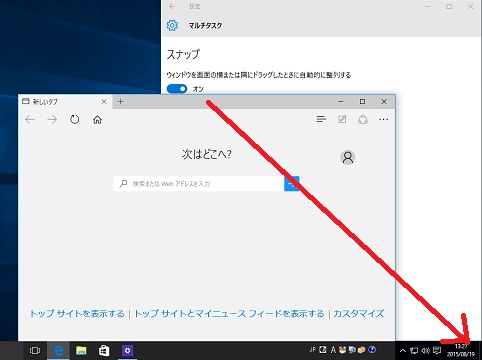Viewport: 482px width, 360px height.
Task: Click the blue go arrow next to search box
Action: click(292, 184)
